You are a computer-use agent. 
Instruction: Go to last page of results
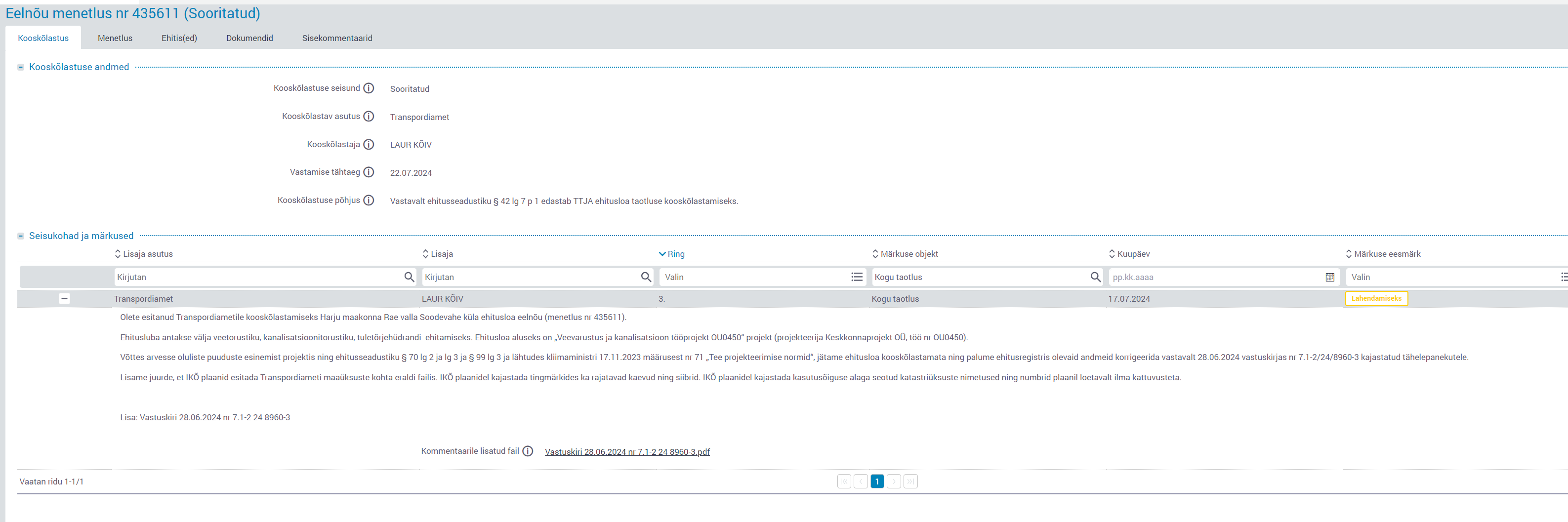(x=910, y=481)
